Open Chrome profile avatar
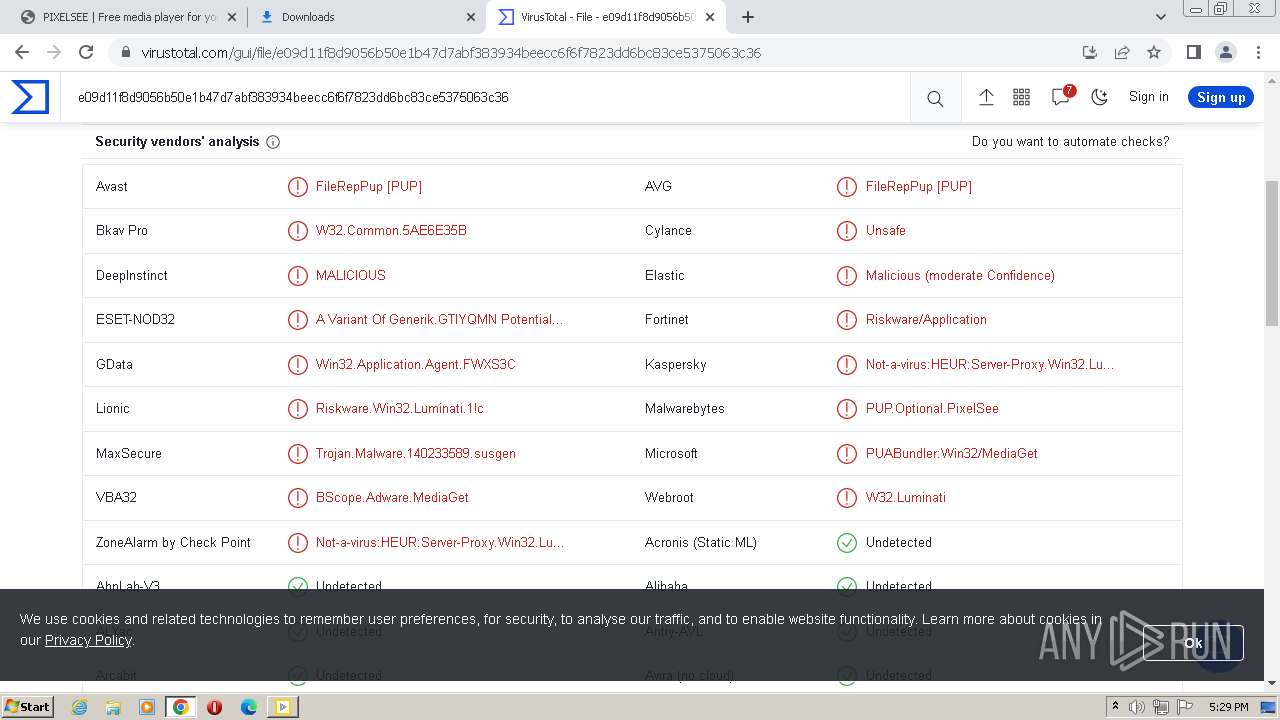The width and height of the screenshot is (1280, 720). coord(1225,52)
